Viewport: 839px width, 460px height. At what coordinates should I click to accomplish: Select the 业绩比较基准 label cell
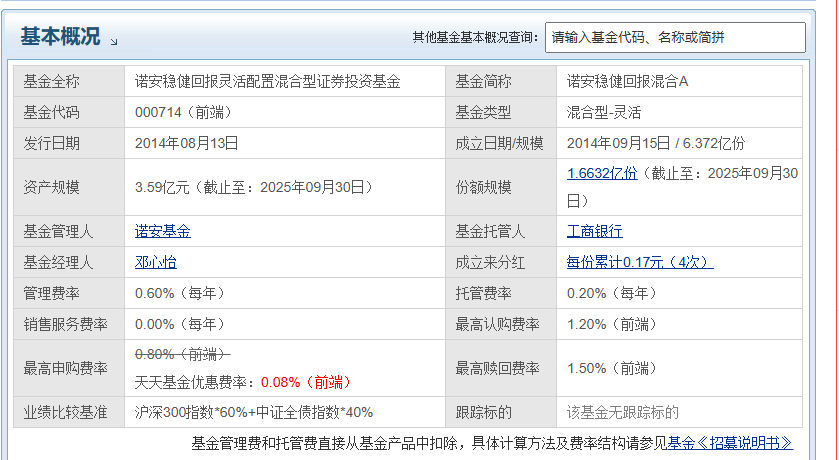[x=69, y=412]
